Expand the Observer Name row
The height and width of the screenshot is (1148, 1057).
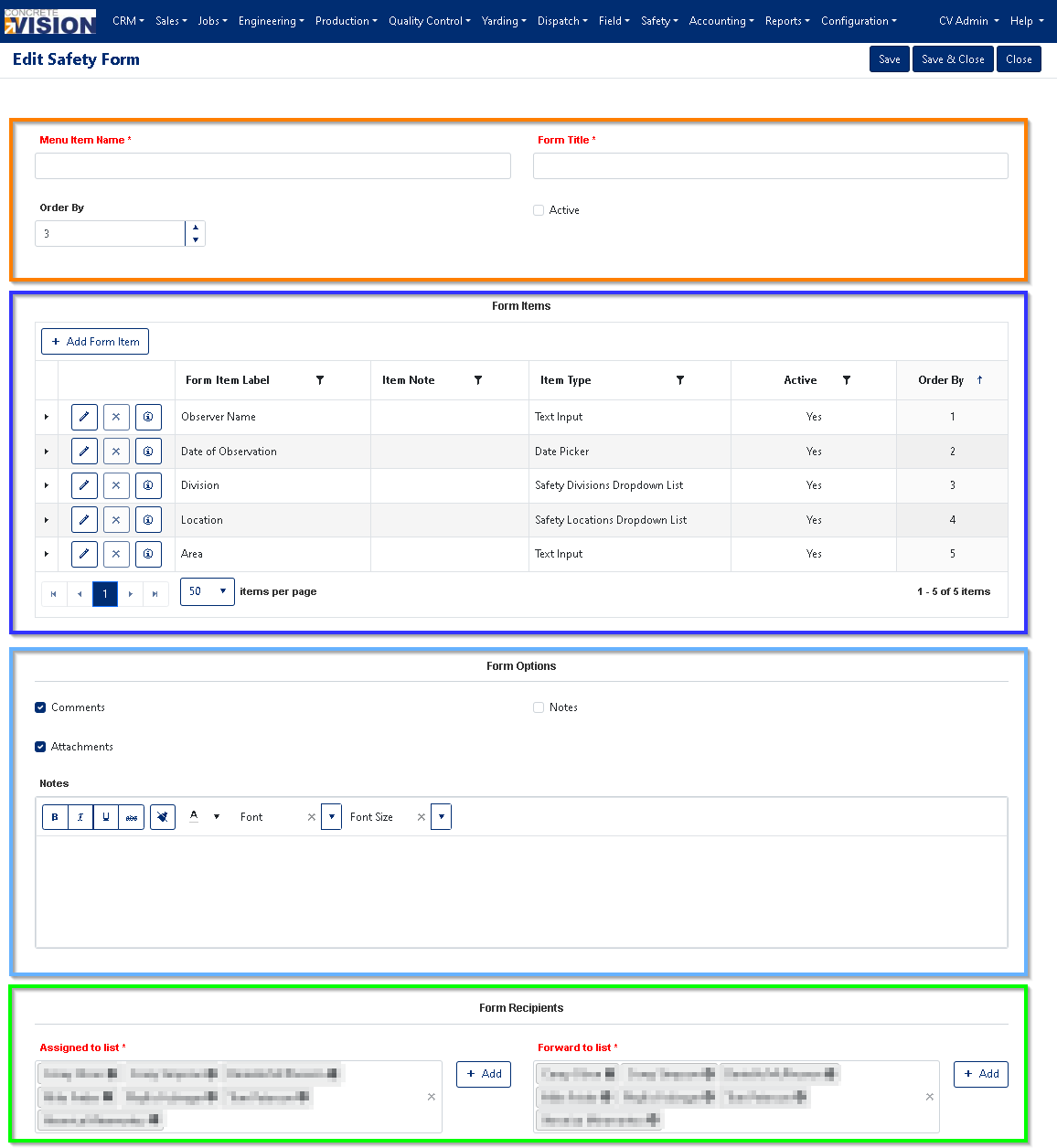tap(47, 417)
